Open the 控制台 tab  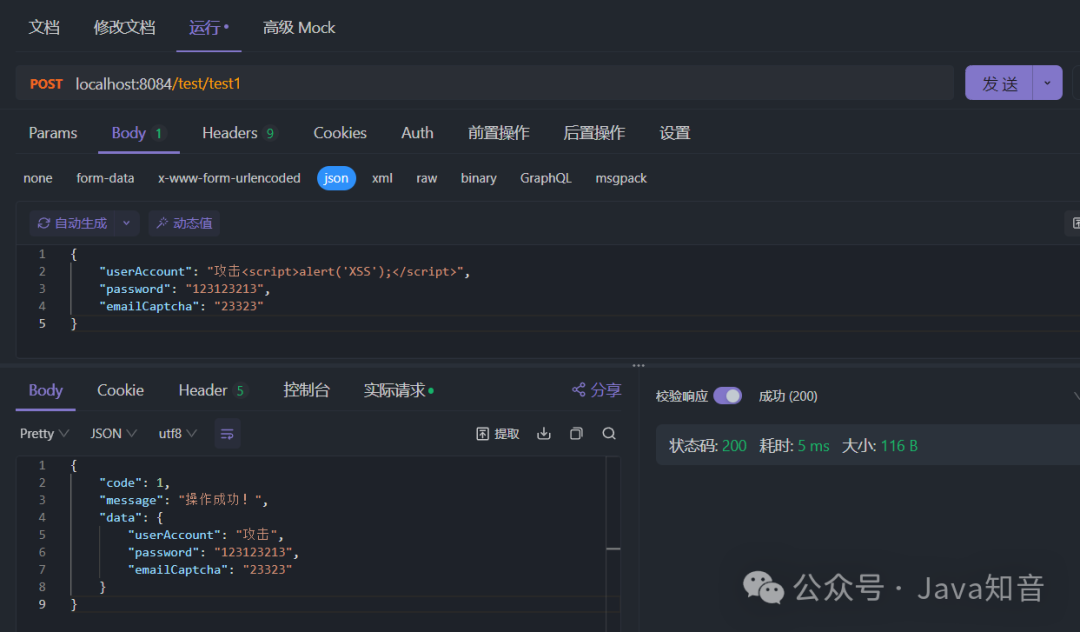pyautogui.click(x=307, y=390)
